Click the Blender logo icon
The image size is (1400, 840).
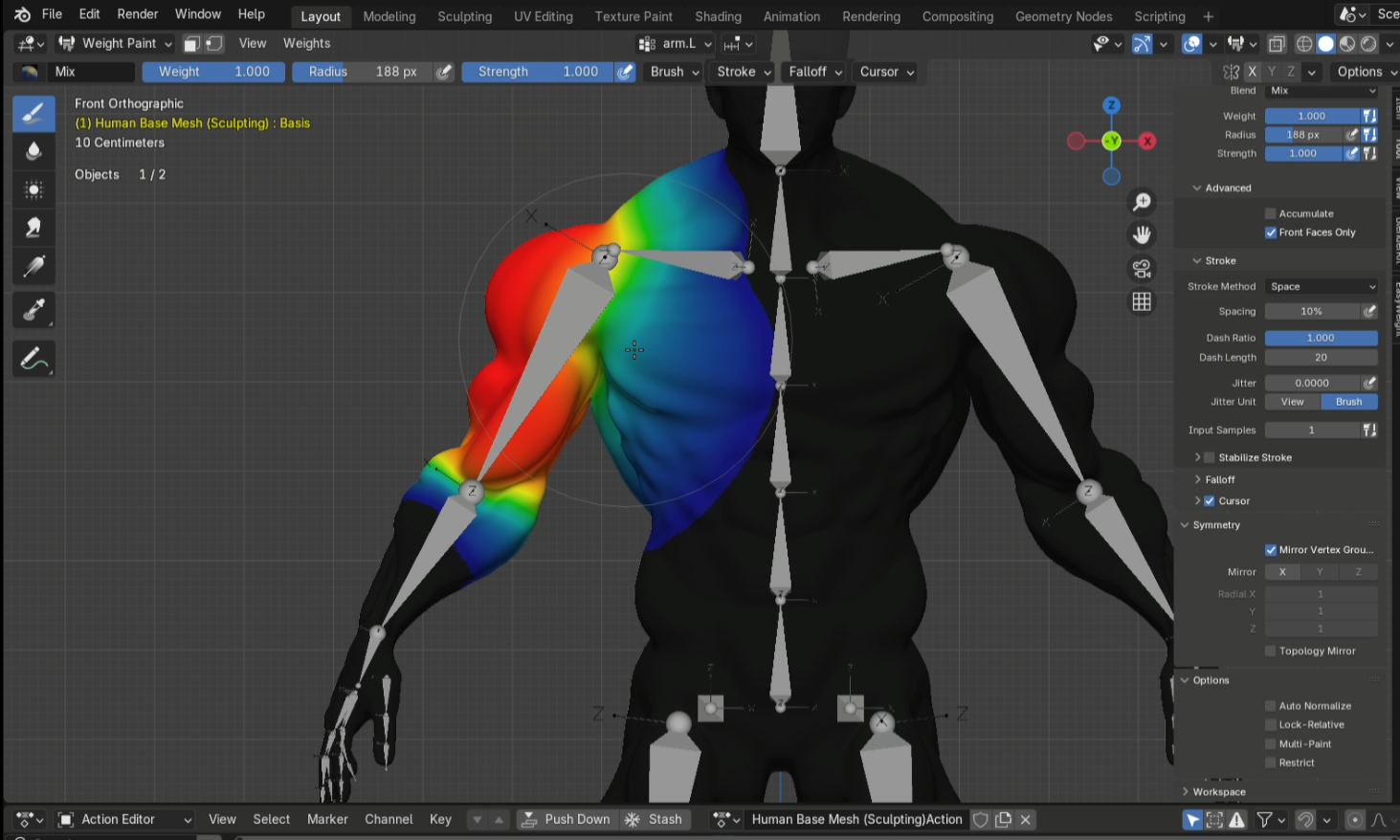(x=22, y=14)
